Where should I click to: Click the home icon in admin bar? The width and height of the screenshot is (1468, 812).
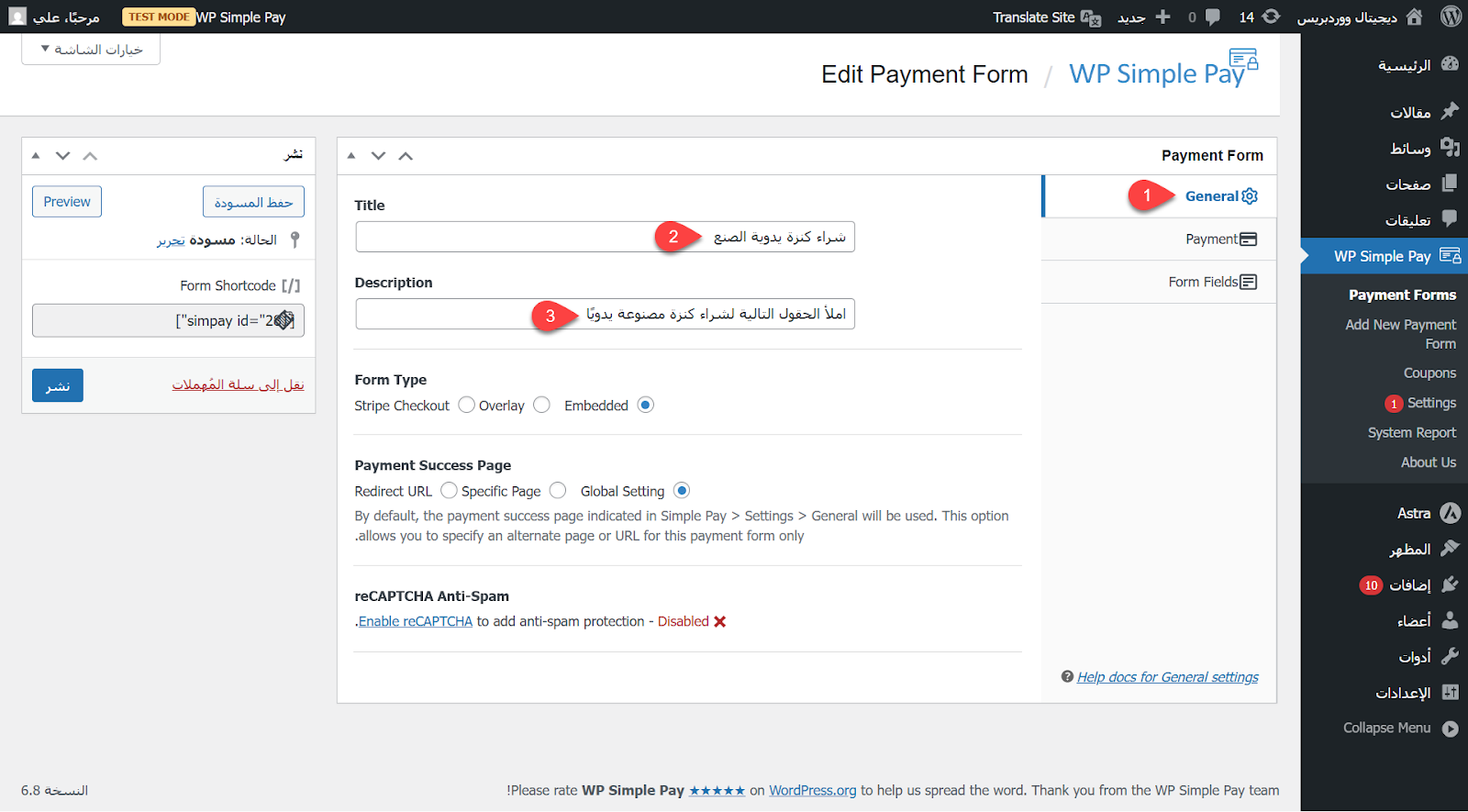[1415, 17]
